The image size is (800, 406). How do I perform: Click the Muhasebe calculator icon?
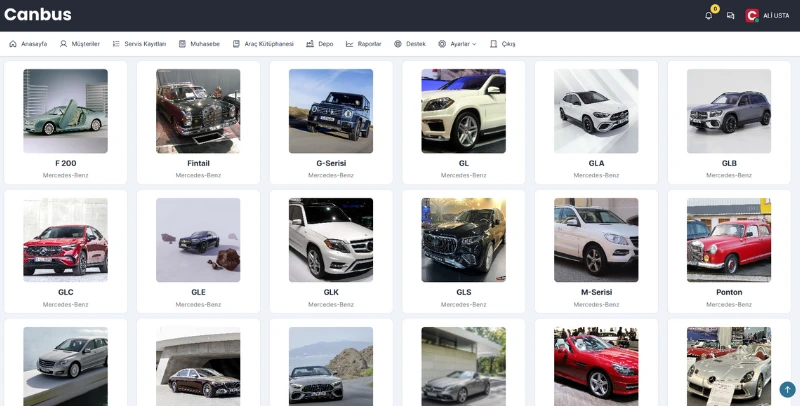click(182, 44)
